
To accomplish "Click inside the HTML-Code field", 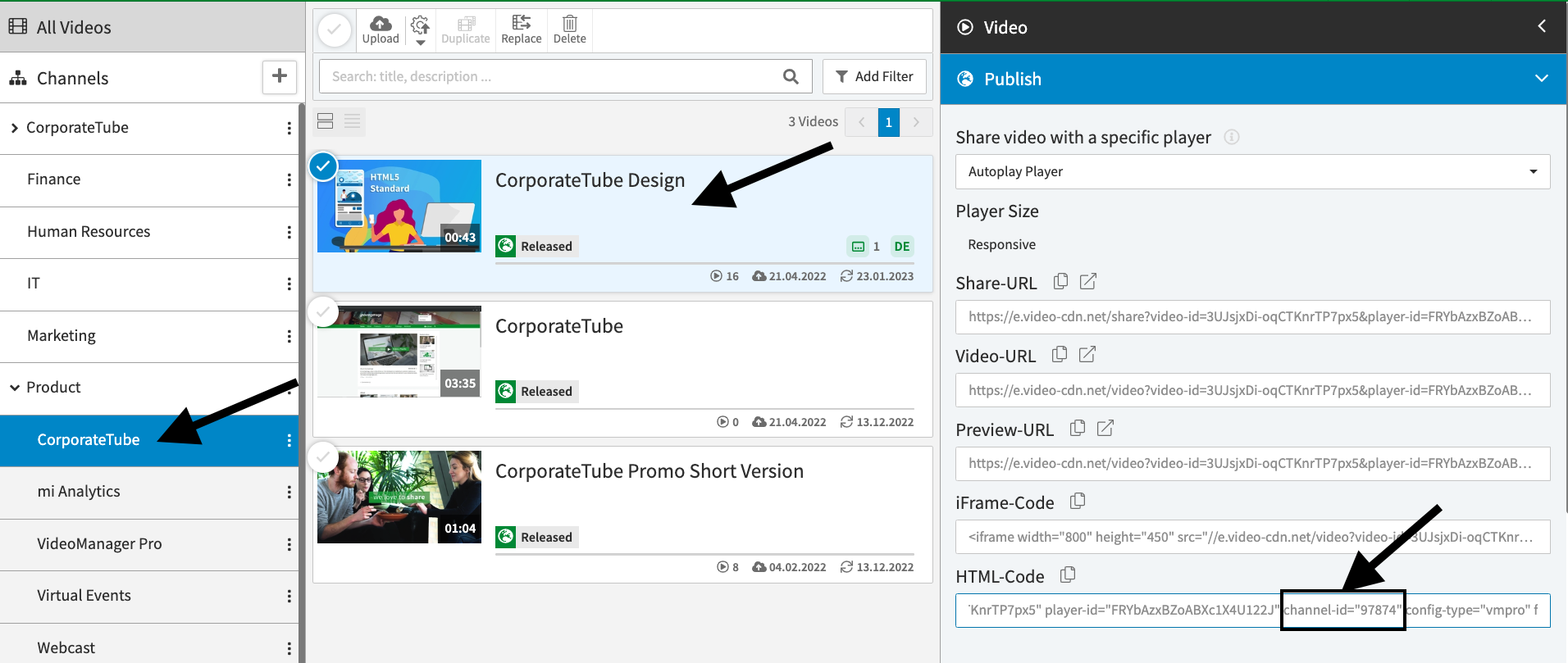I will [x=1252, y=611].
